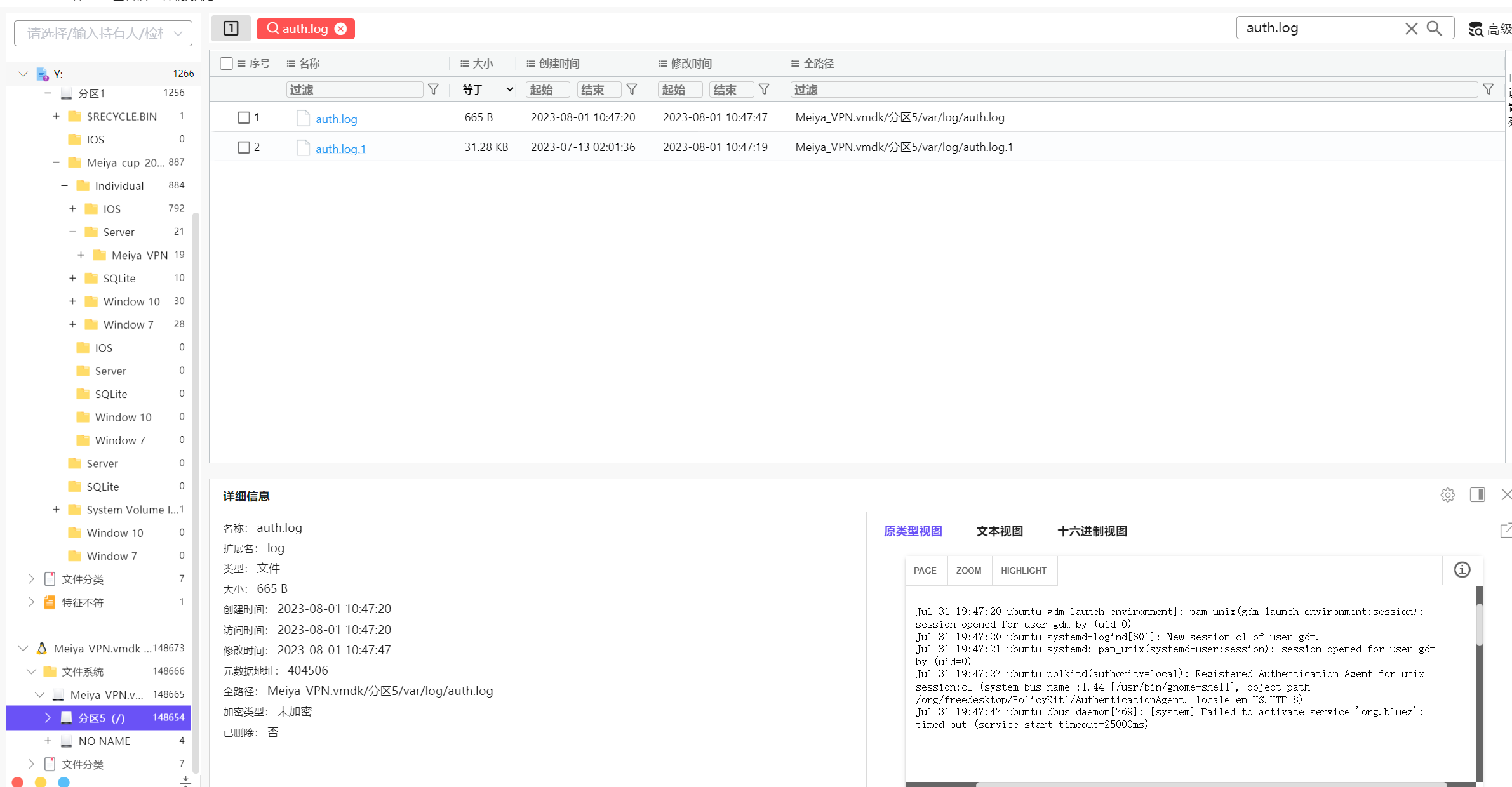Clear the auth.log search field
Image resolution: width=1512 pixels, height=787 pixels.
(x=1411, y=29)
